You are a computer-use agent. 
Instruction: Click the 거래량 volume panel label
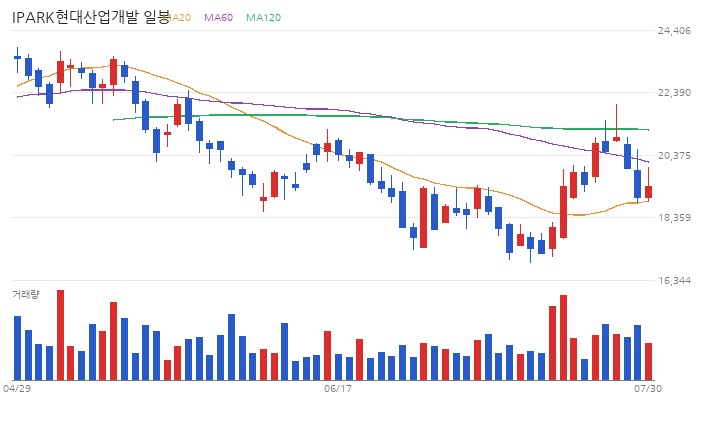(26, 294)
